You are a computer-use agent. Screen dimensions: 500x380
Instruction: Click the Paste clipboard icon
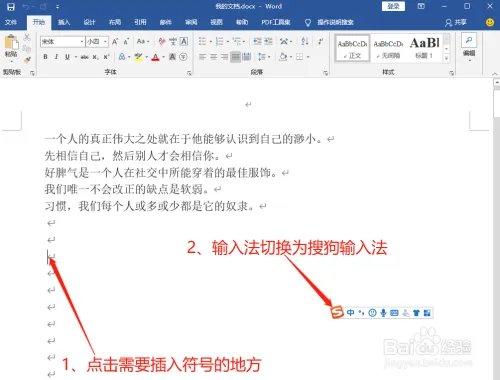(x=11, y=43)
